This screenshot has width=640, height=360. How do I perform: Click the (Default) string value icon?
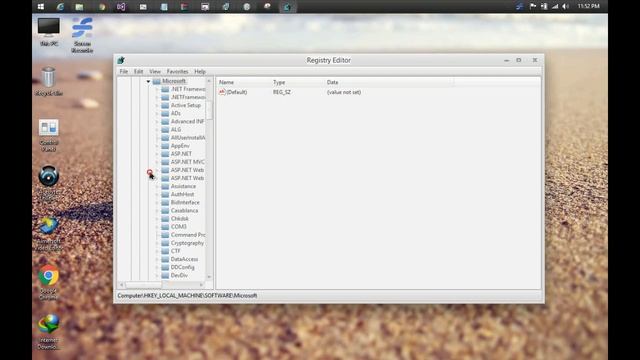click(222, 92)
